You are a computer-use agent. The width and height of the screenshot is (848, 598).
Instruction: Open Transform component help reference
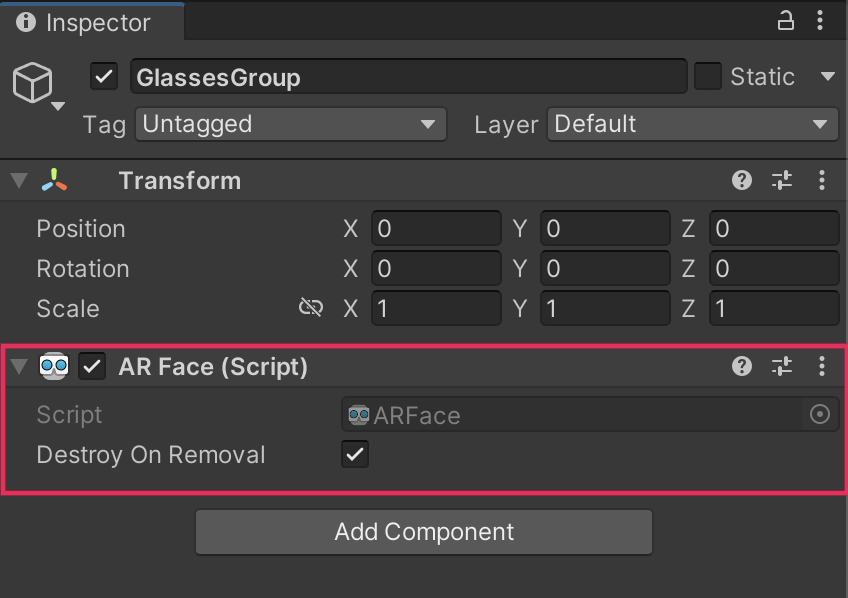point(742,180)
